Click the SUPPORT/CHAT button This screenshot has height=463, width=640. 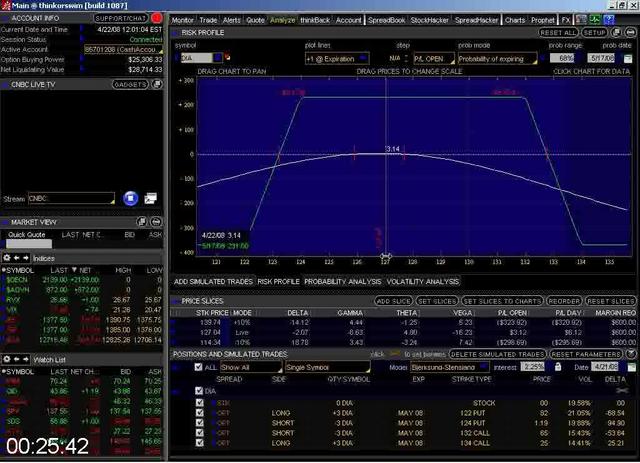coord(120,18)
